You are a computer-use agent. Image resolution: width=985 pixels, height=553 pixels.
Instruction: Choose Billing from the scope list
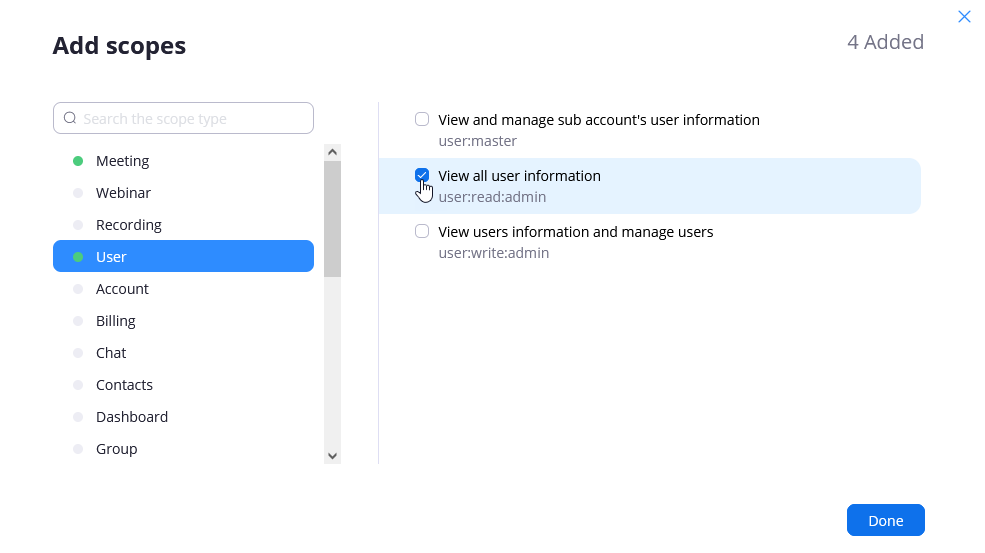(x=115, y=321)
